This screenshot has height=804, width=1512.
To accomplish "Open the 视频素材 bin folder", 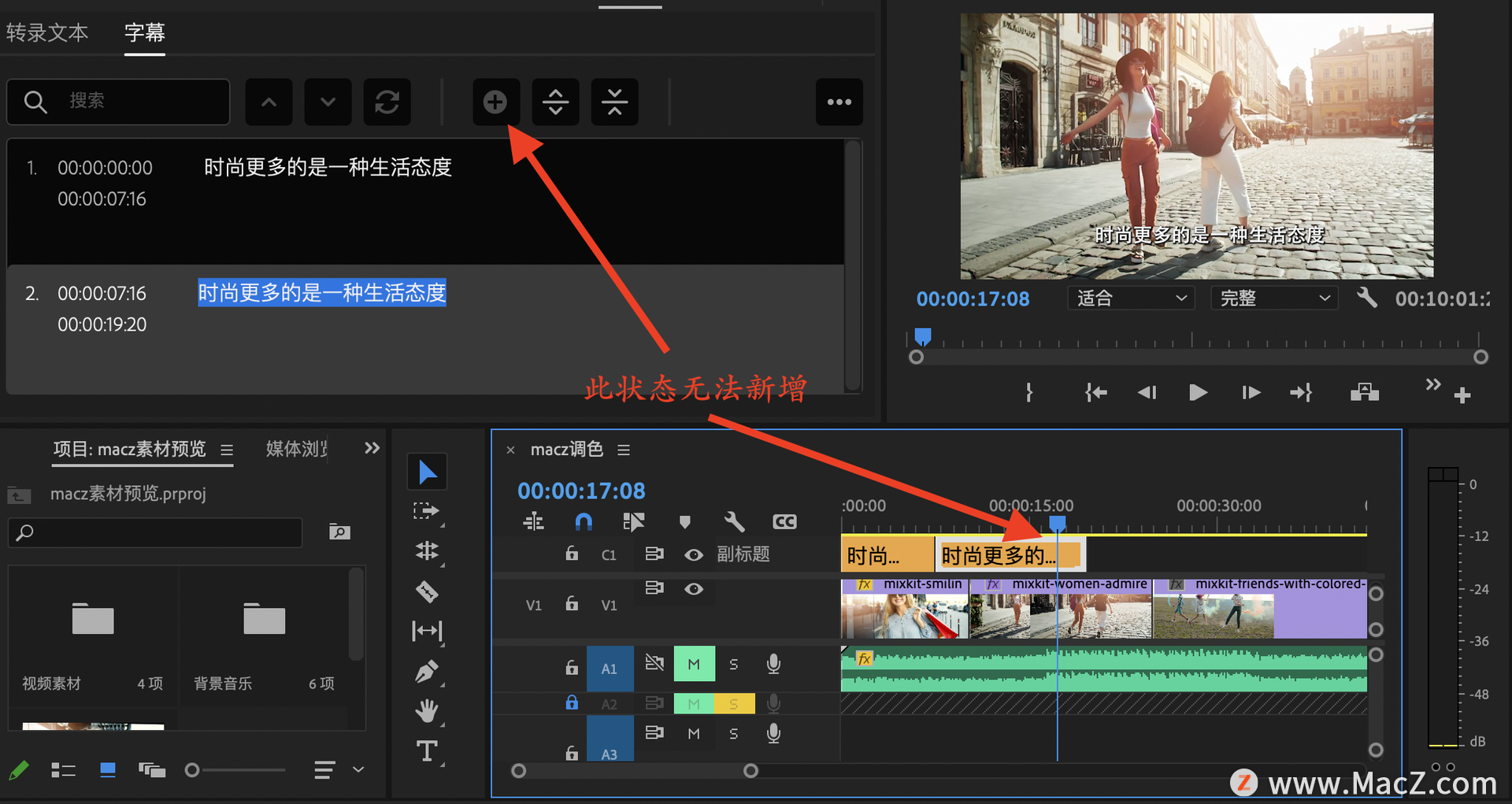I will click(93, 619).
